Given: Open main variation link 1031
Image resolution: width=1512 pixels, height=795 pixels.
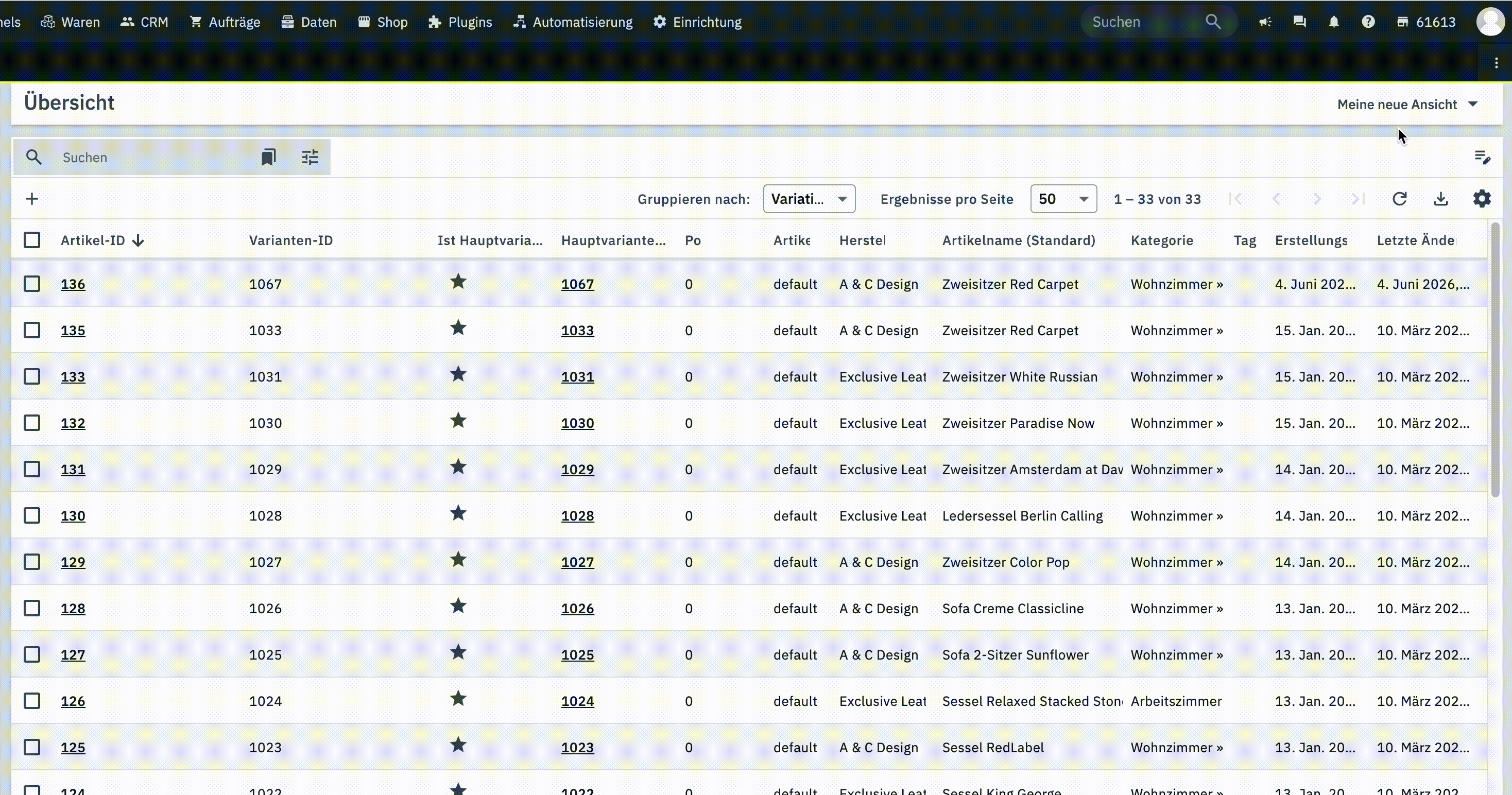Looking at the screenshot, I should [578, 377].
